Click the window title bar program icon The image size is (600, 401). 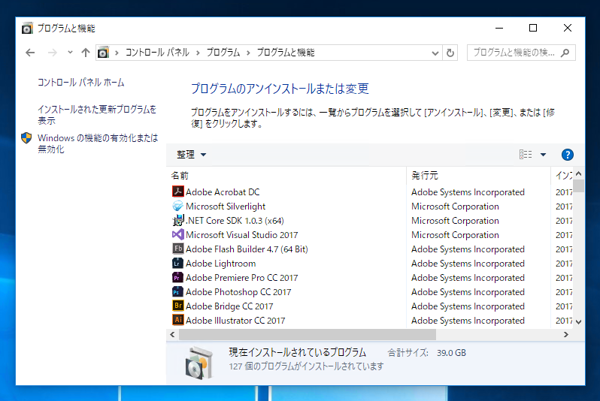[27, 28]
